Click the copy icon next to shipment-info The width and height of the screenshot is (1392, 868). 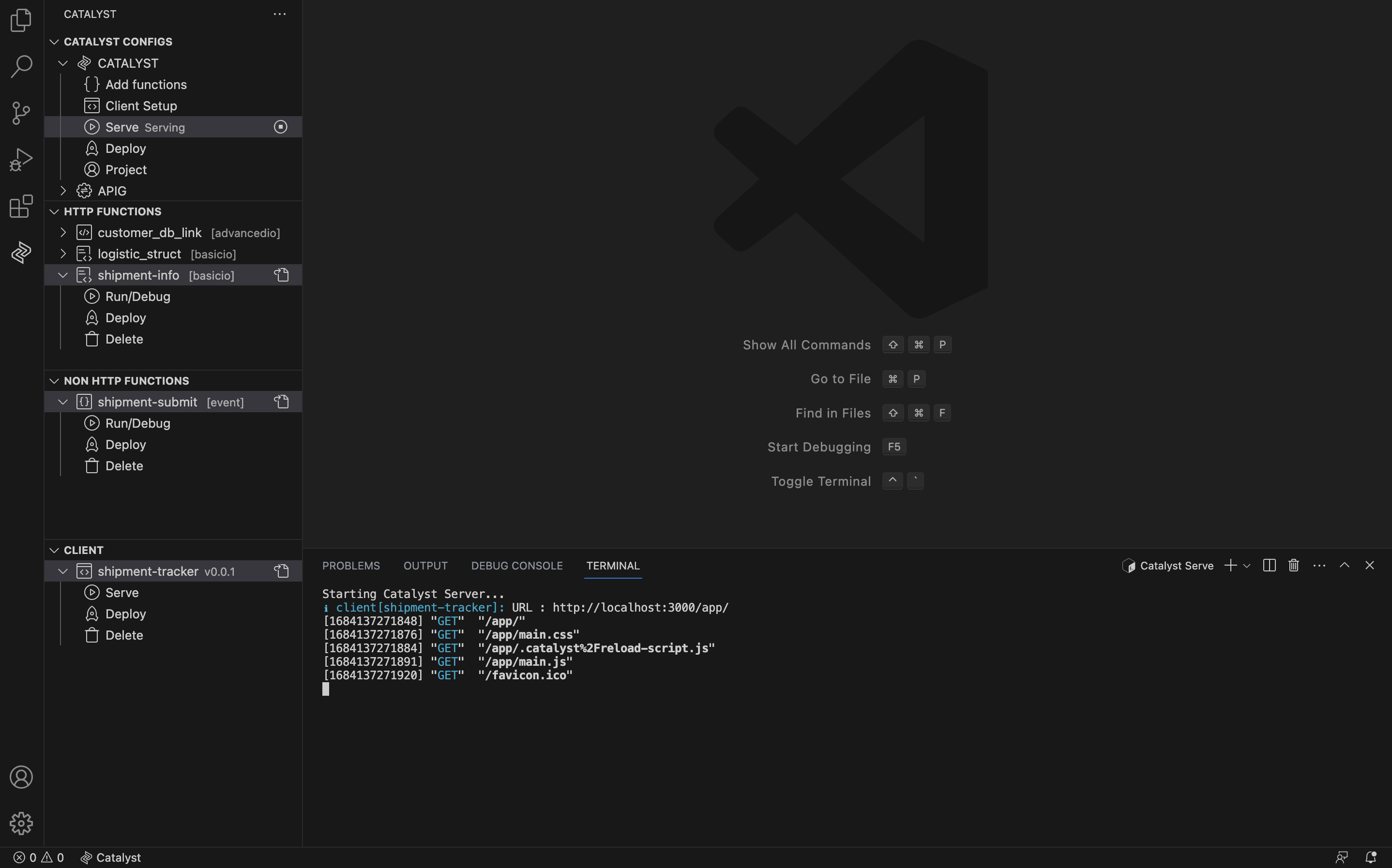(281, 275)
